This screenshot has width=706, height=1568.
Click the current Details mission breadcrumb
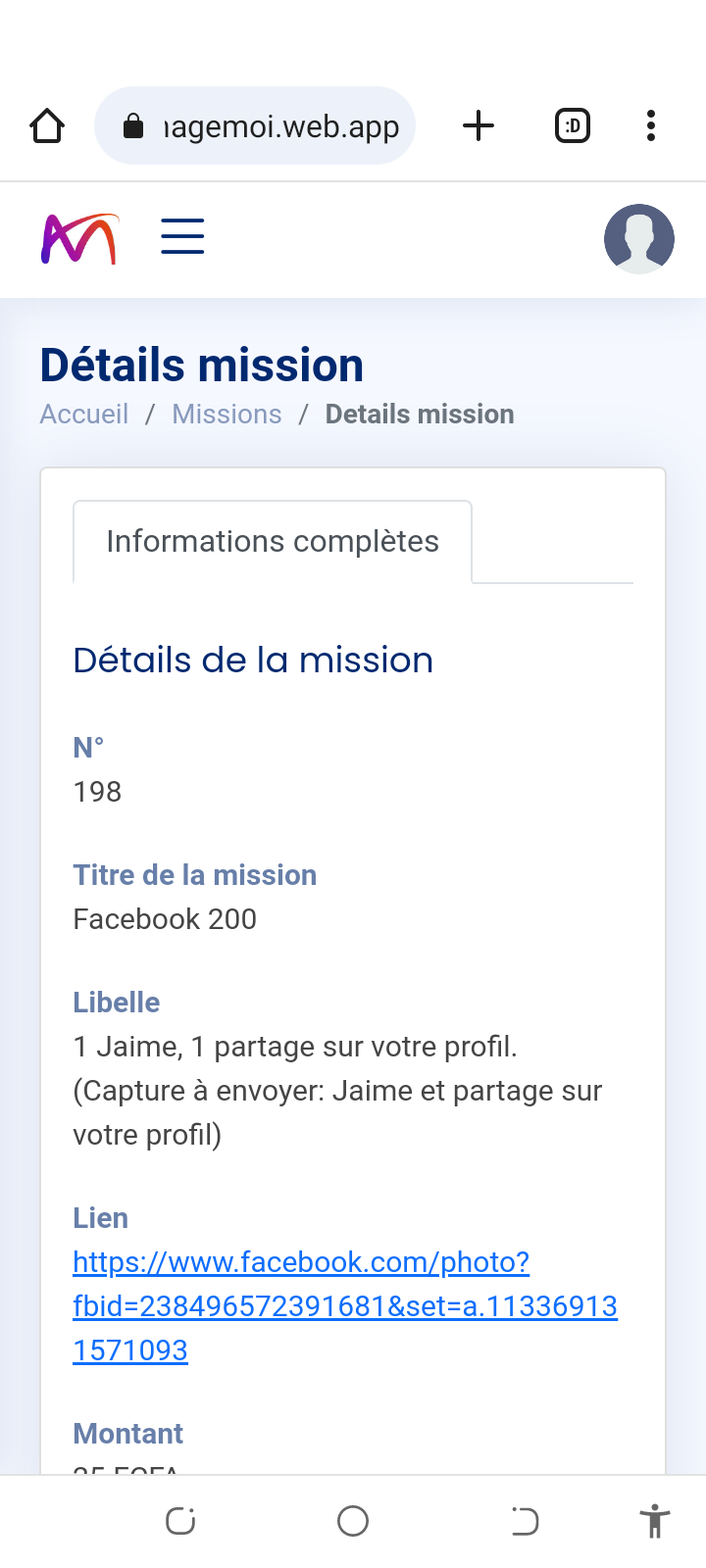pos(420,415)
